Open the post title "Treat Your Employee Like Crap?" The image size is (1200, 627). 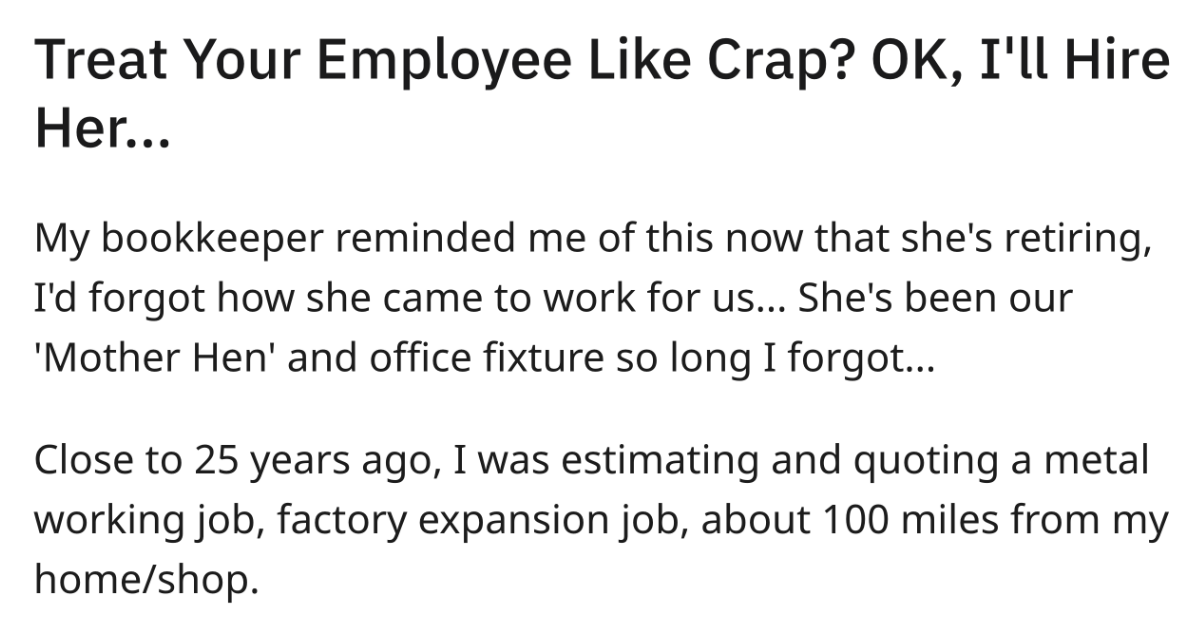point(600,96)
